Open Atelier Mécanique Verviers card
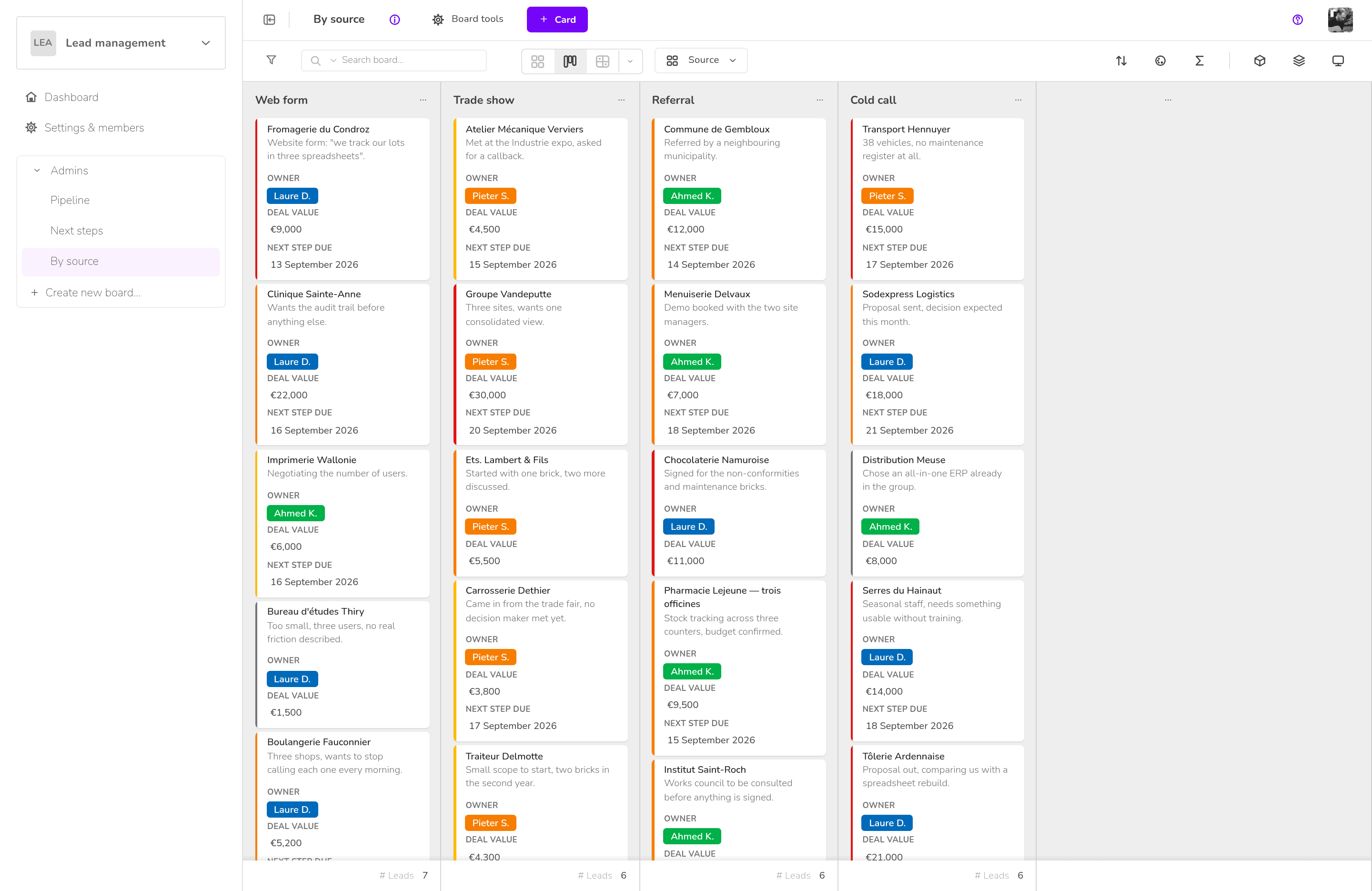 (x=541, y=199)
